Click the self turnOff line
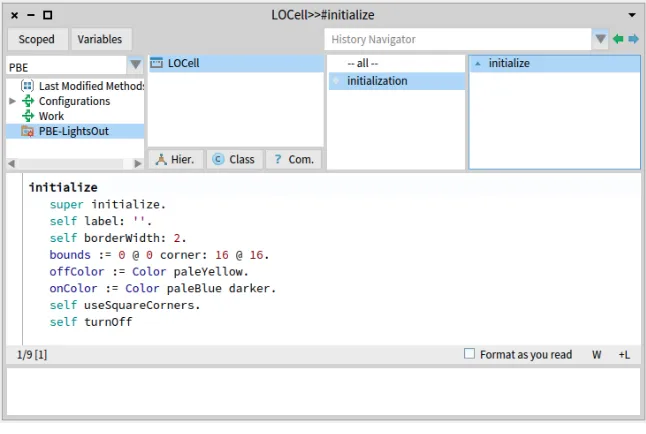This screenshot has width=646, height=434. click(x=91, y=322)
